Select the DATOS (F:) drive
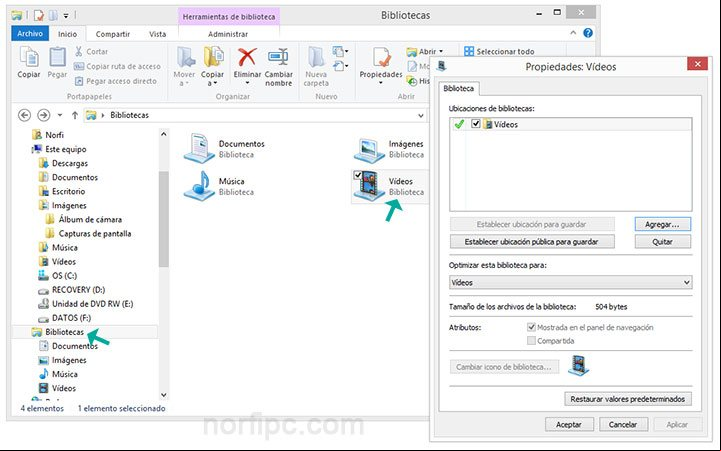This screenshot has height=451, width=721. point(65,318)
